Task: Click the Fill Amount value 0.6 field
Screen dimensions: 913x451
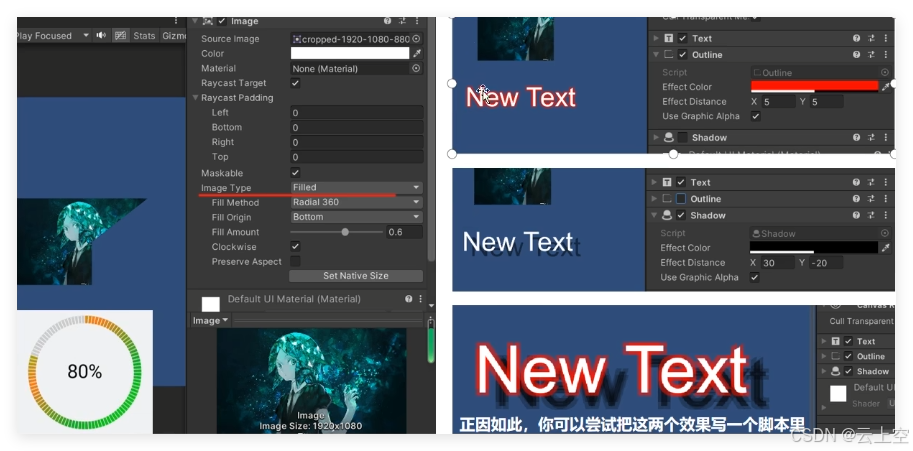Action: [x=405, y=232]
